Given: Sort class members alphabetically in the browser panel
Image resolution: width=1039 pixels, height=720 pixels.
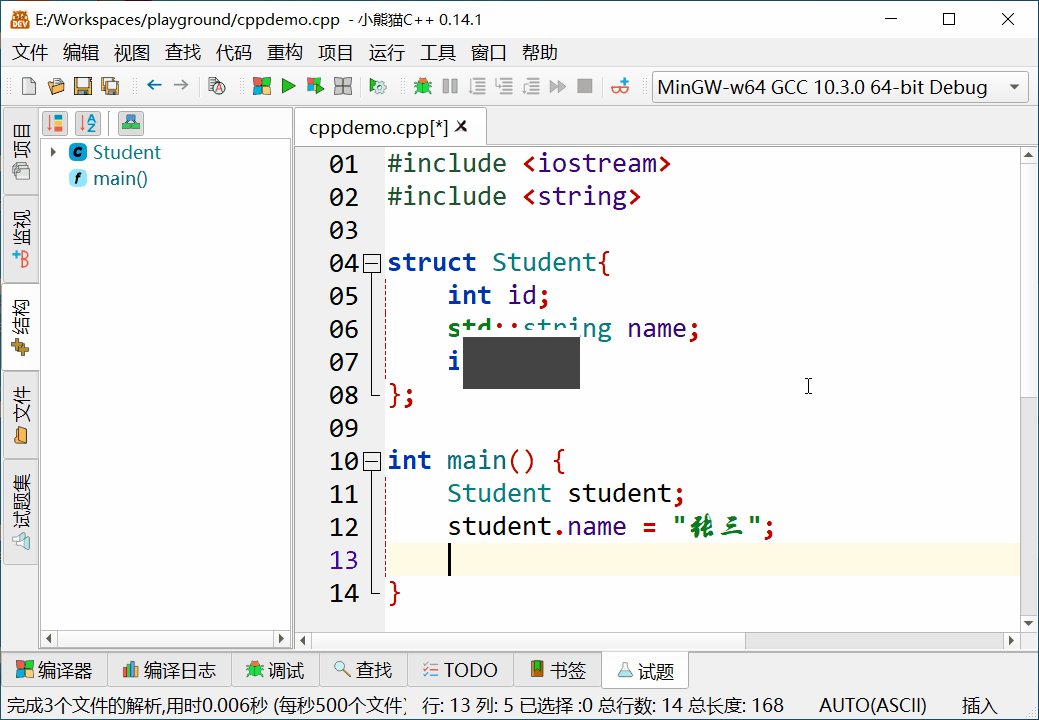Looking at the screenshot, I should coord(88,121).
